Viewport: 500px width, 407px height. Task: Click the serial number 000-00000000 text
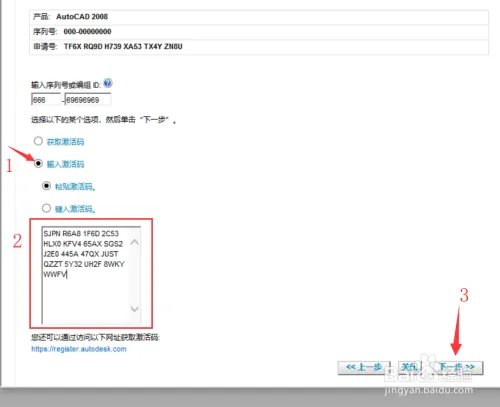pyautogui.click(x=87, y=32)
